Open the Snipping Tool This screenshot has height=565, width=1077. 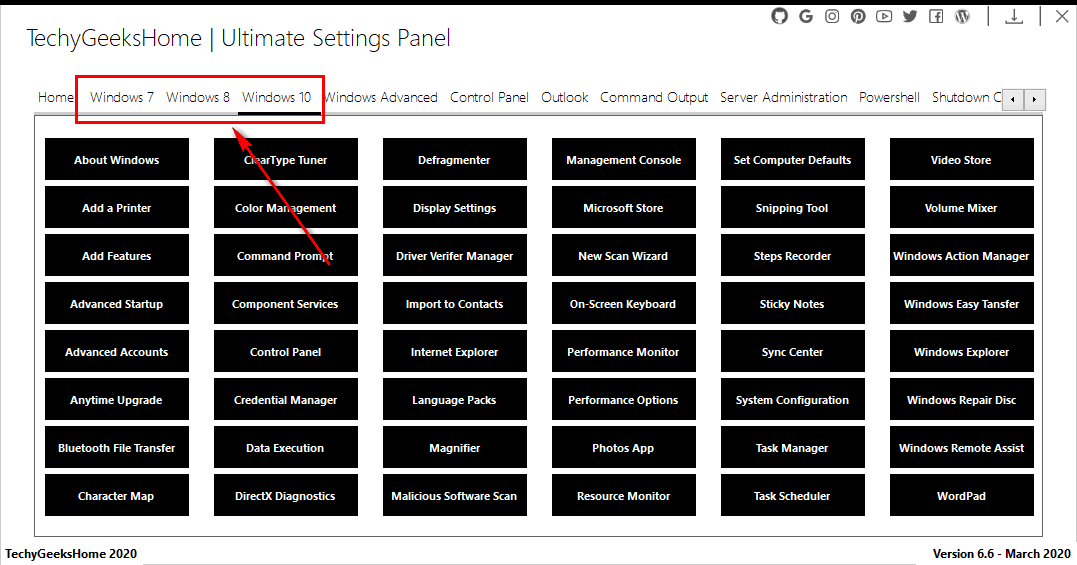point(792,208)
